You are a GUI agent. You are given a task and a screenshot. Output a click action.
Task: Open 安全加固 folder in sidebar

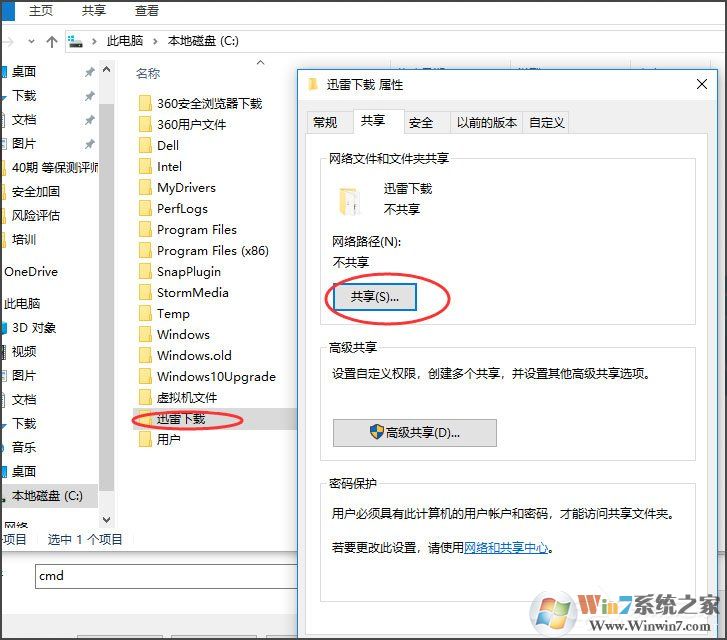(x=36, y=192)
